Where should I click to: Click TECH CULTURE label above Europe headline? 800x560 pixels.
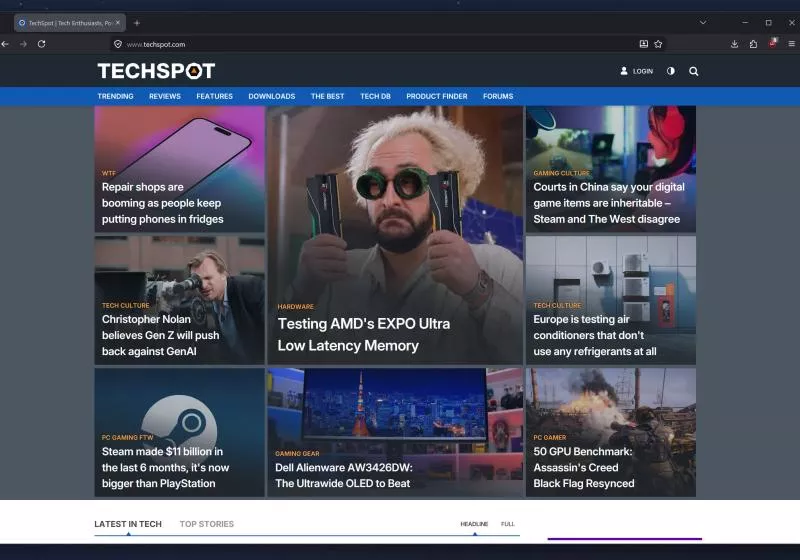point(557,305)
